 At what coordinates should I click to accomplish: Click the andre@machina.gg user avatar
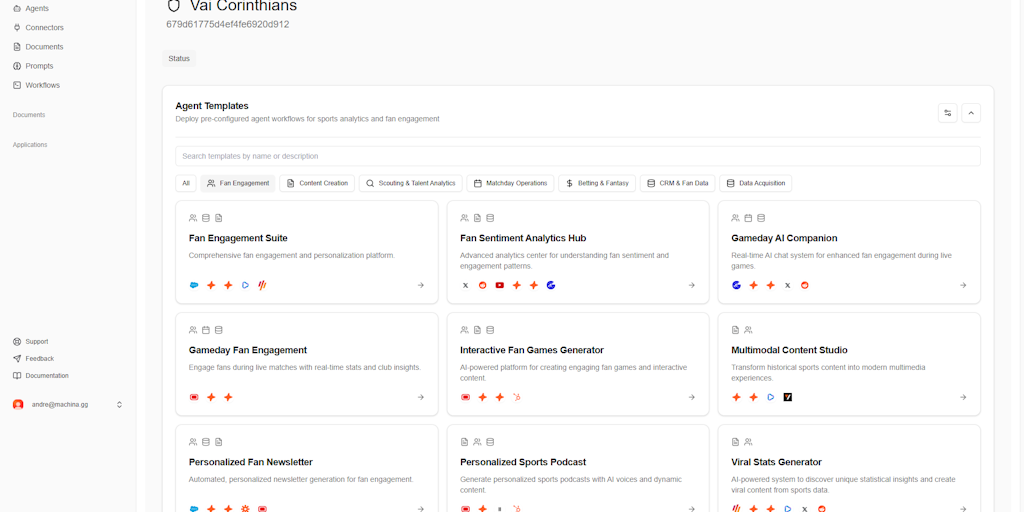point(18,405)
